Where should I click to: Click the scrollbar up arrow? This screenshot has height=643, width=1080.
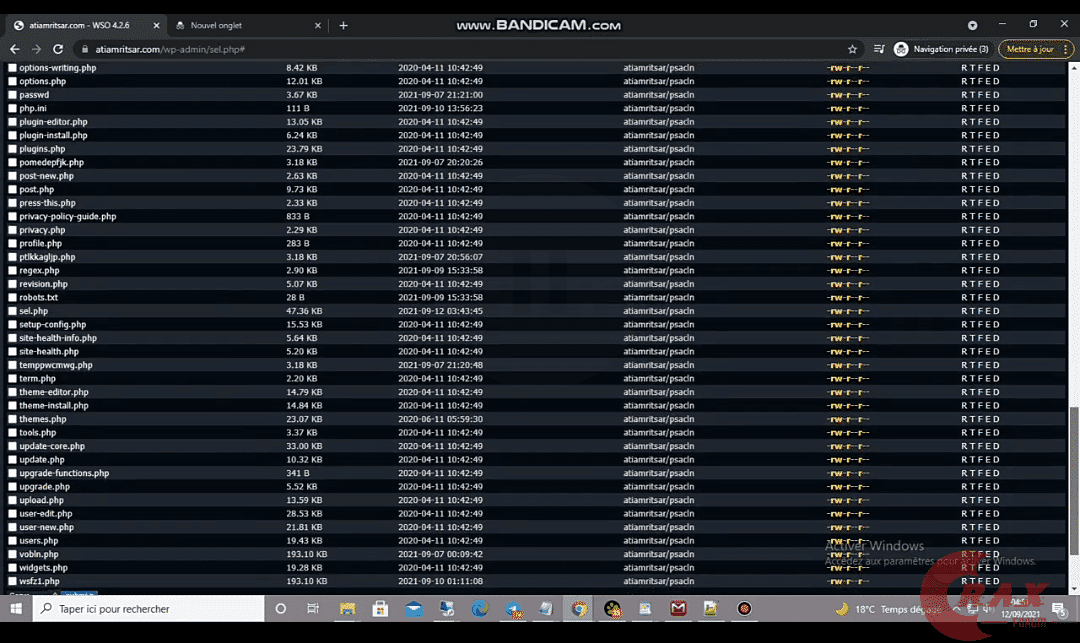click(1073, 67)
